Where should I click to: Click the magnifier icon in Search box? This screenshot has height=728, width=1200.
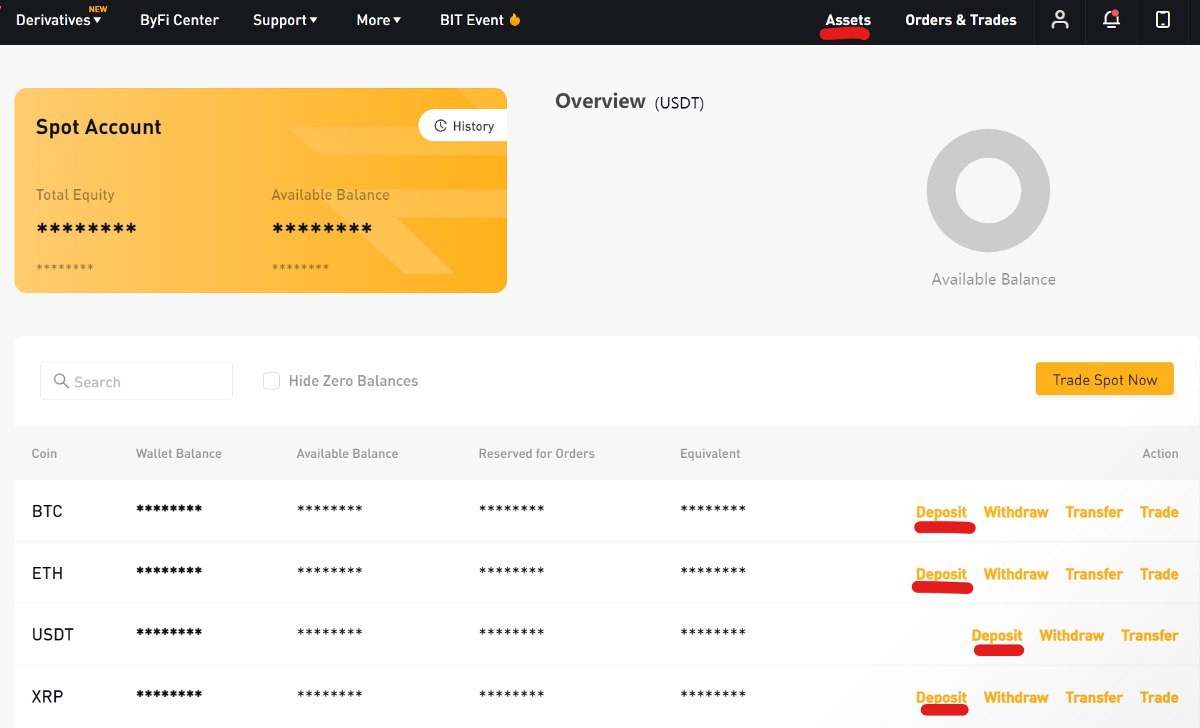61,381
